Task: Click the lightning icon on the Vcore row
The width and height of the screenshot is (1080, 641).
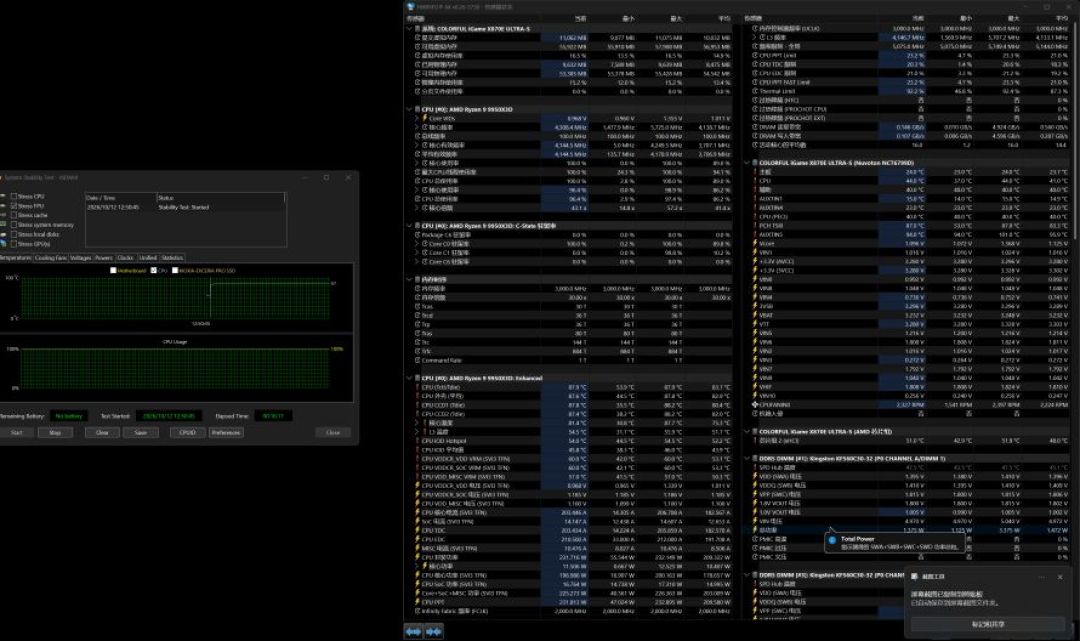Action: 755,243
